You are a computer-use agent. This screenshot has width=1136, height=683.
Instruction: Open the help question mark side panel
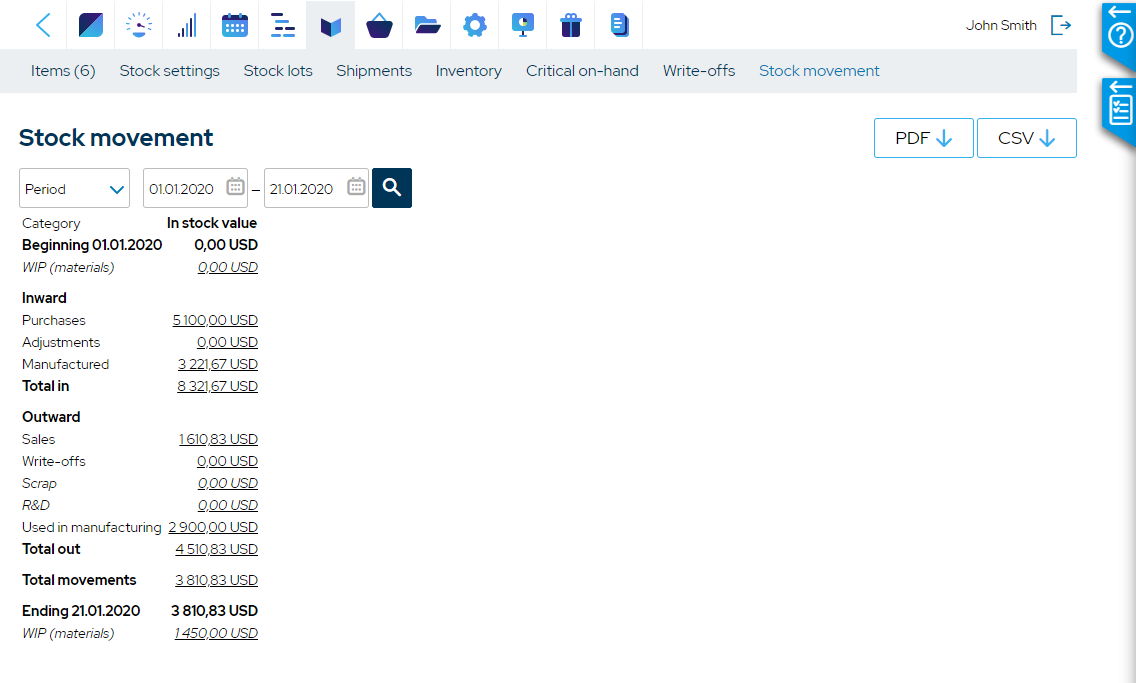(x=1120, y=35)
